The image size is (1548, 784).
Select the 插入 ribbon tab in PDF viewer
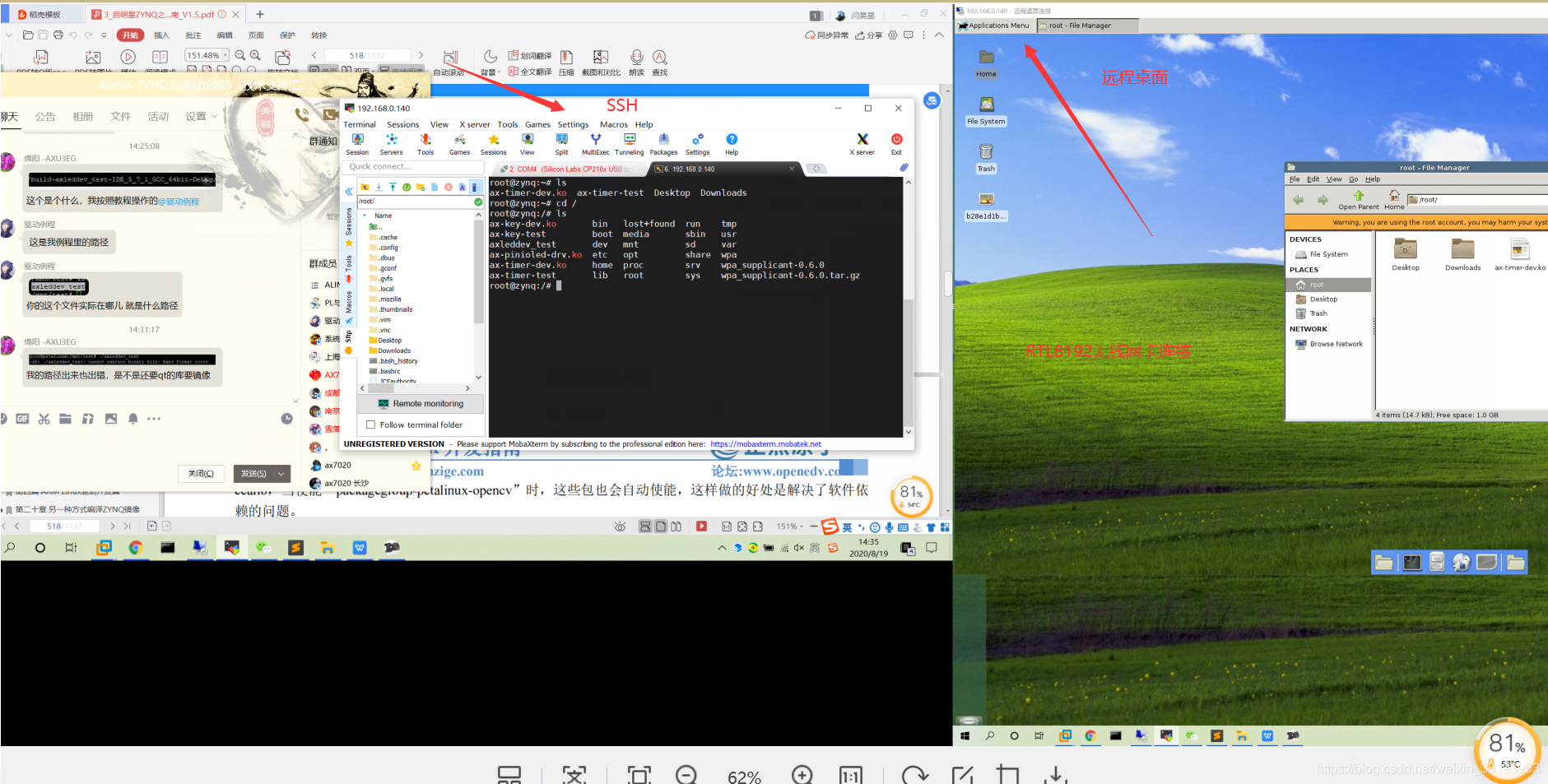click(x=161, y=35)
